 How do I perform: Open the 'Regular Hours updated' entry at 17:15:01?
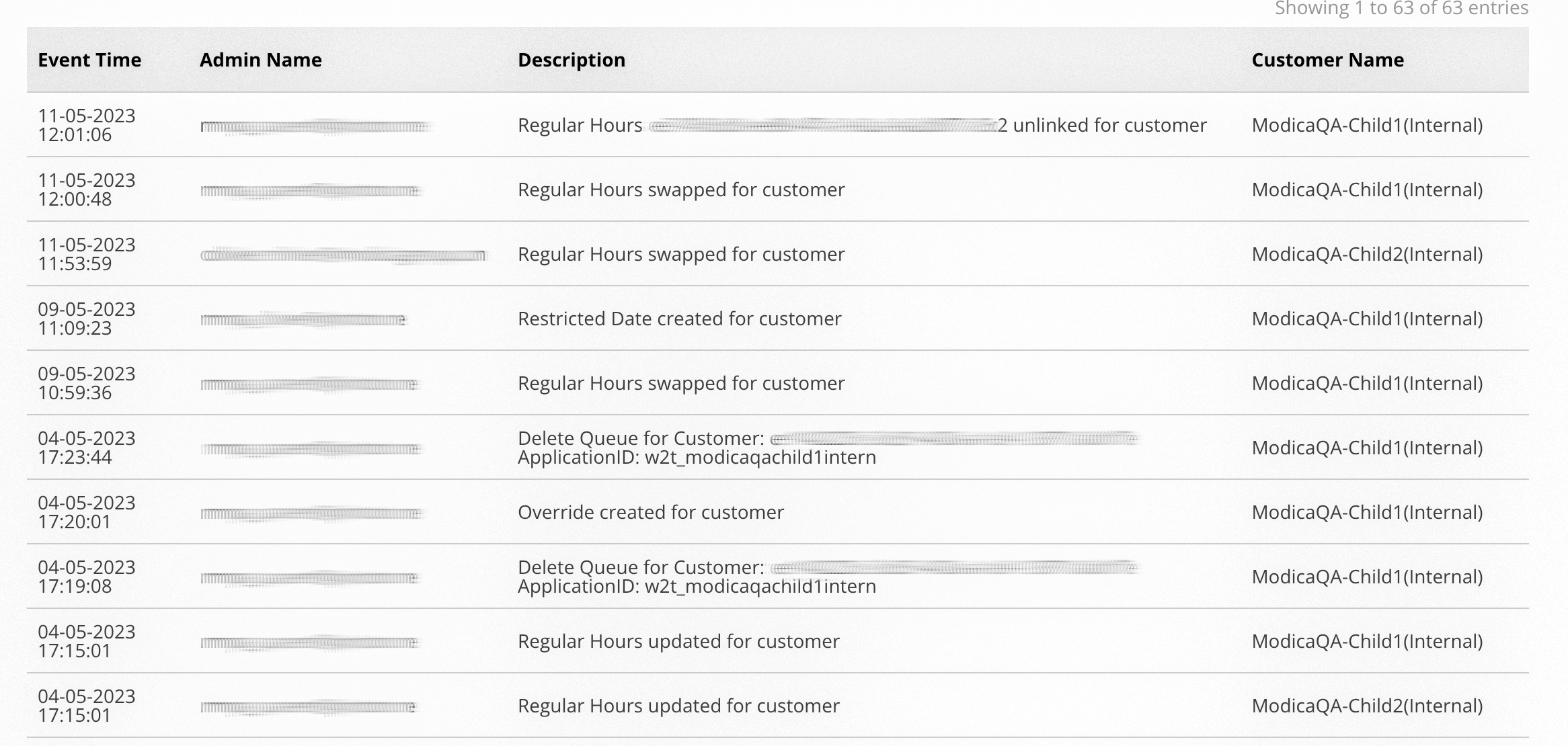coord(678,640)
